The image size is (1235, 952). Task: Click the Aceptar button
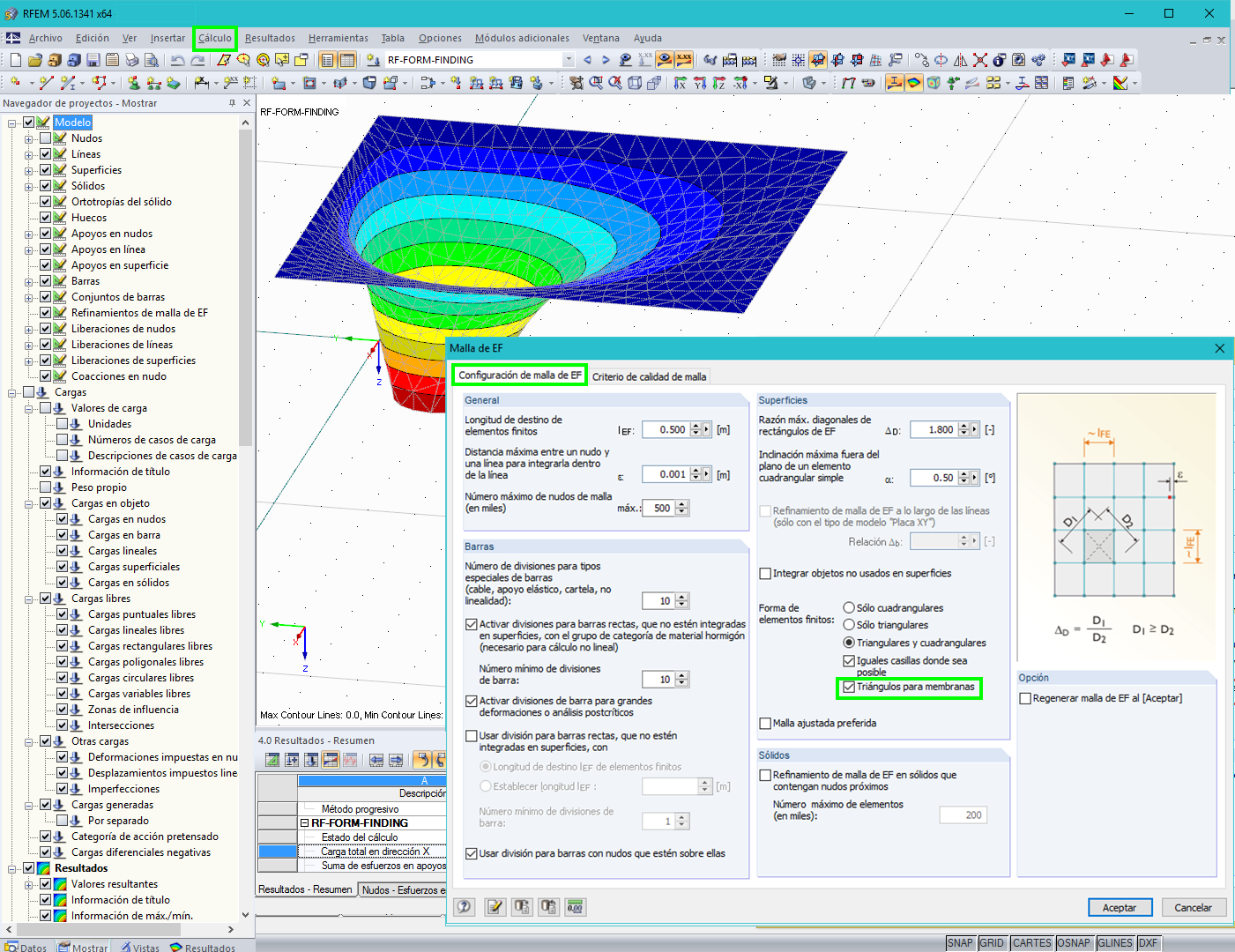(1119, 907)
